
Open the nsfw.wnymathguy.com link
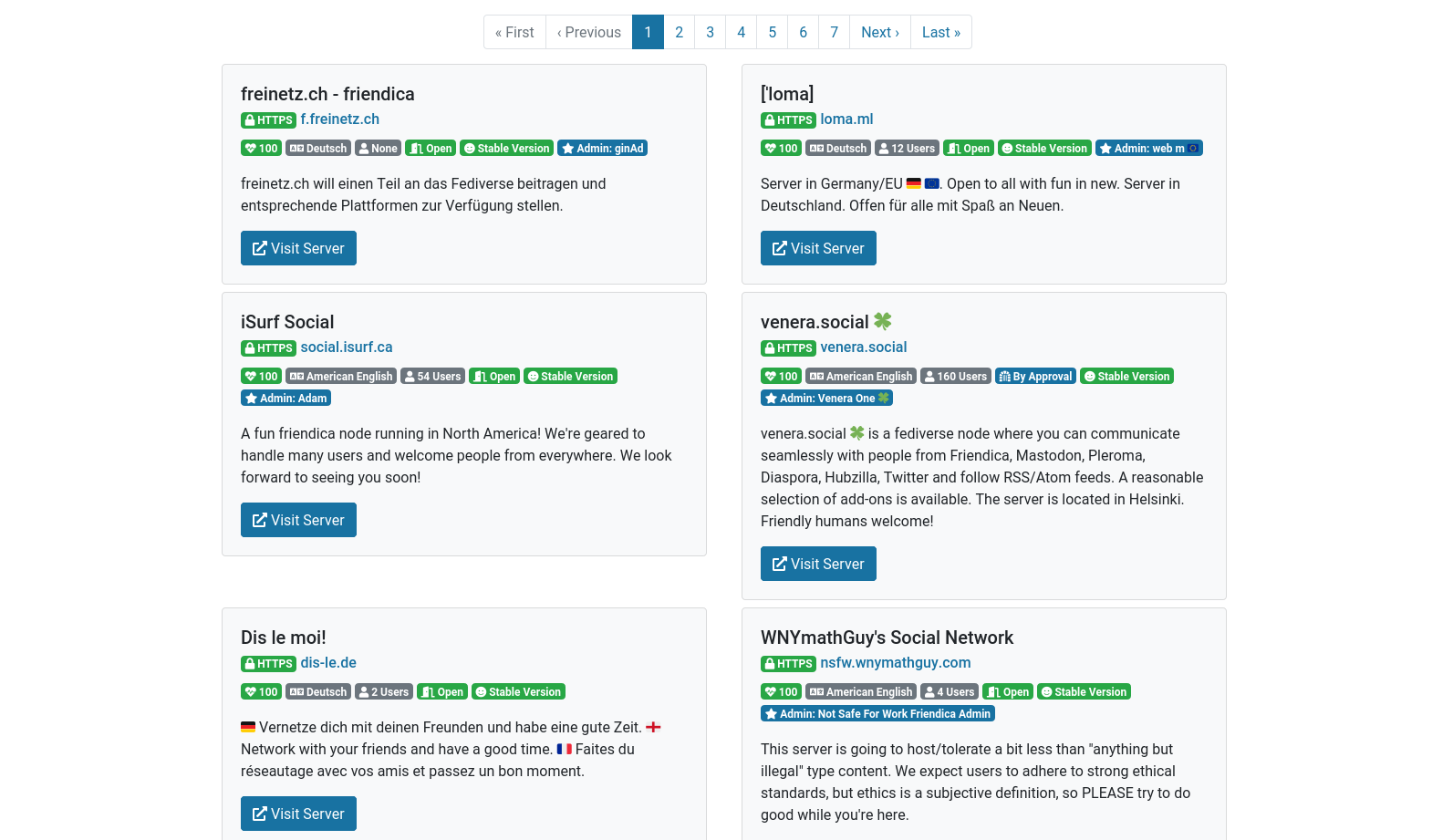pos(895,663)
